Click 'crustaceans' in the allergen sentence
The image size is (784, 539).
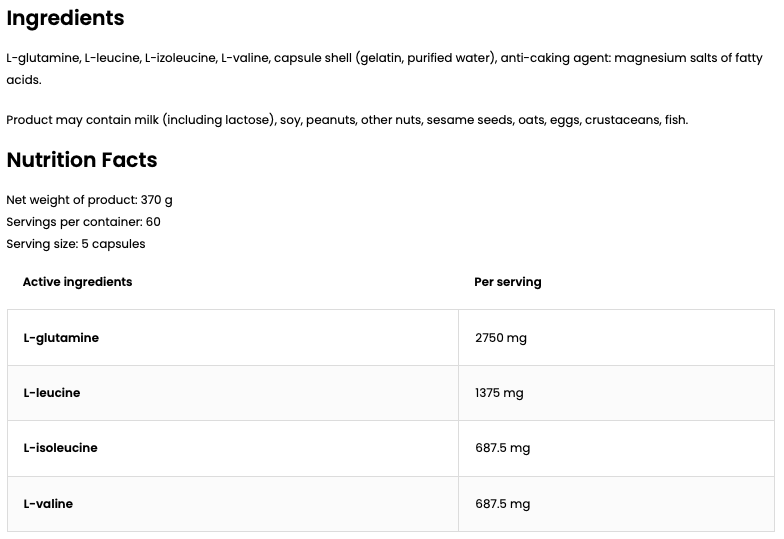click(620, 120)
